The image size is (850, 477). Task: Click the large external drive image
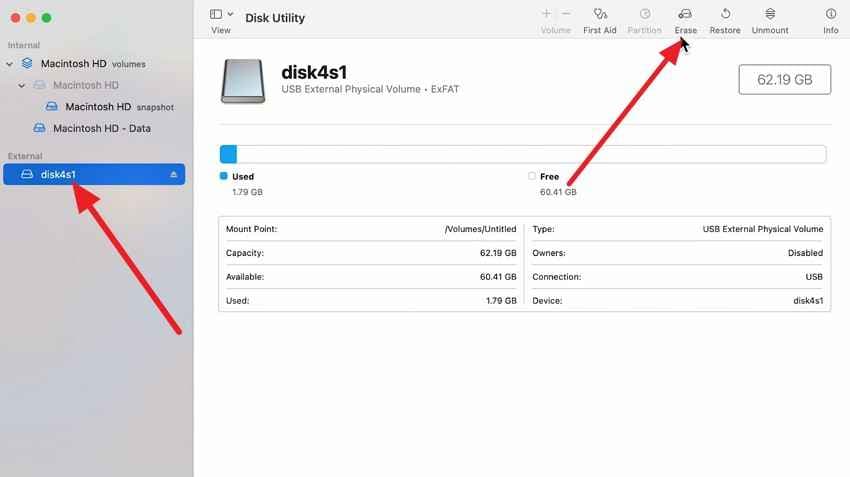(x=243, y=81)
